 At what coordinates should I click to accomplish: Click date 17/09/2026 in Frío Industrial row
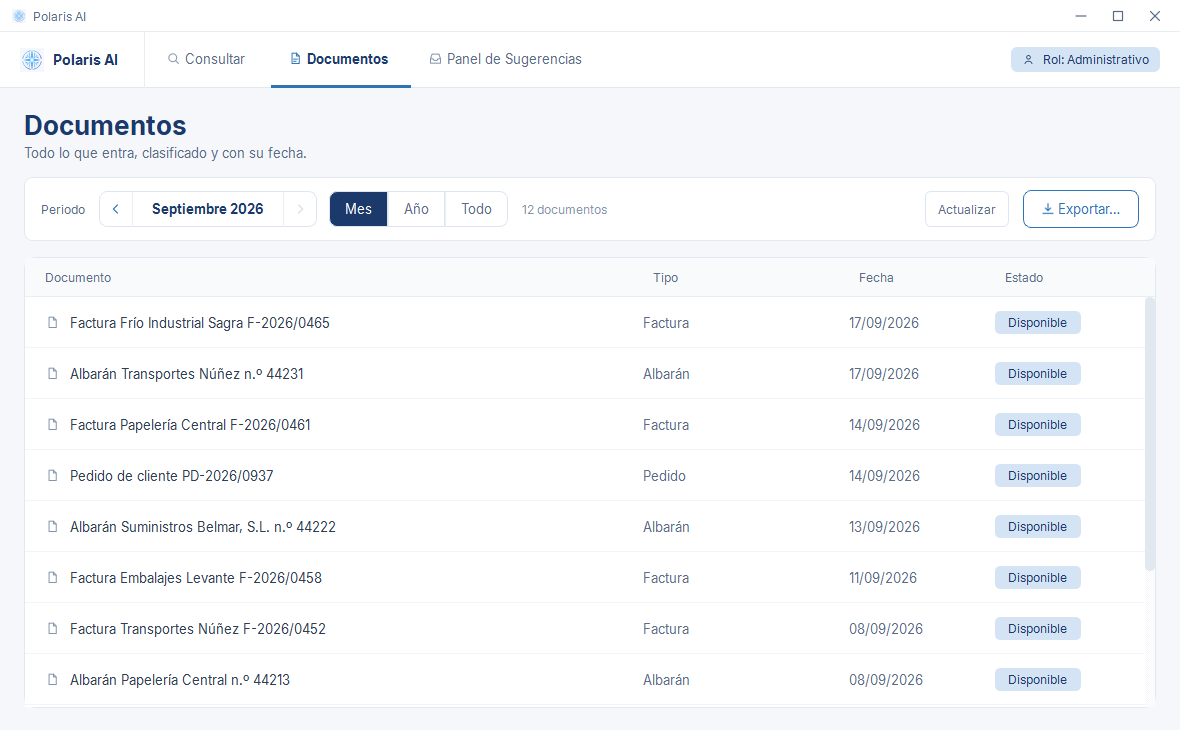click(884, 323)
